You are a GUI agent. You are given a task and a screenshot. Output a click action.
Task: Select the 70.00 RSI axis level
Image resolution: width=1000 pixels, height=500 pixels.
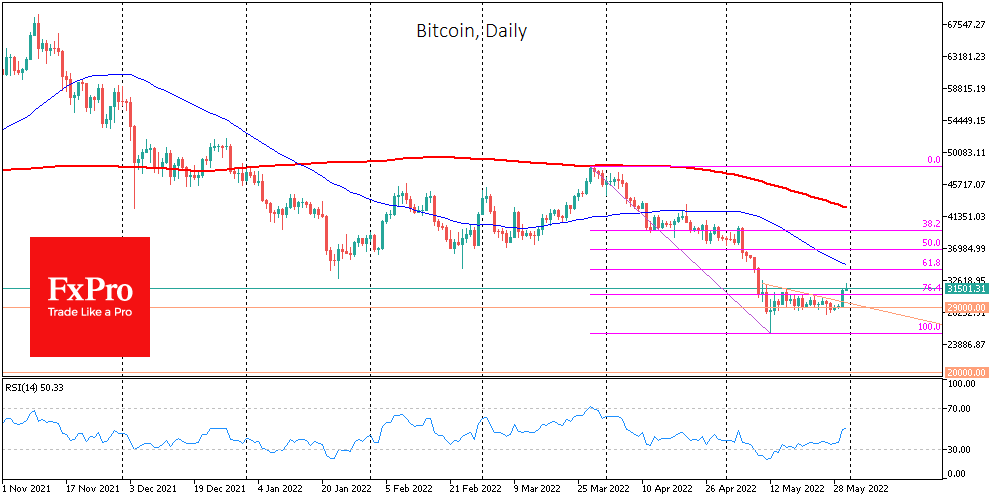pyautogui.click(x=962, y=409)
